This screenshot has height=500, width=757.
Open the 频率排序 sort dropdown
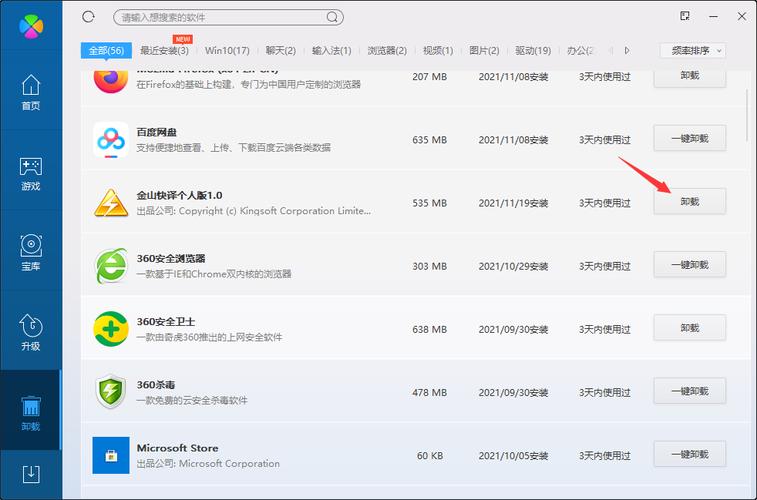(693, 50)
